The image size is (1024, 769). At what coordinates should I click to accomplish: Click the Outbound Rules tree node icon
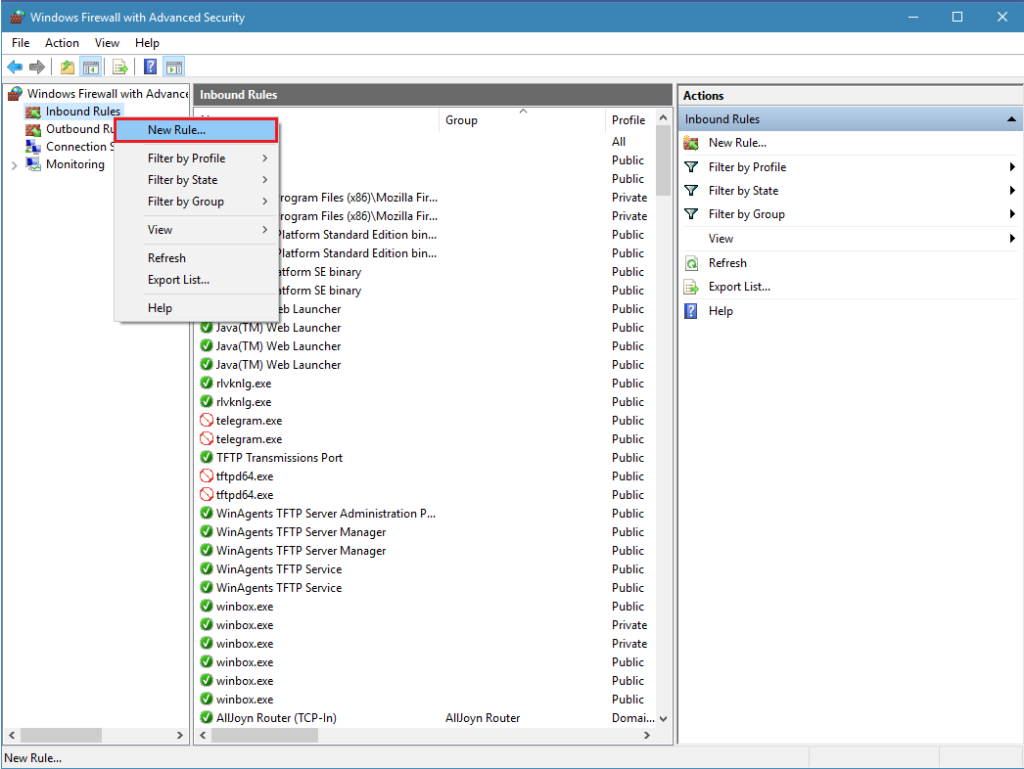point(33,129)
